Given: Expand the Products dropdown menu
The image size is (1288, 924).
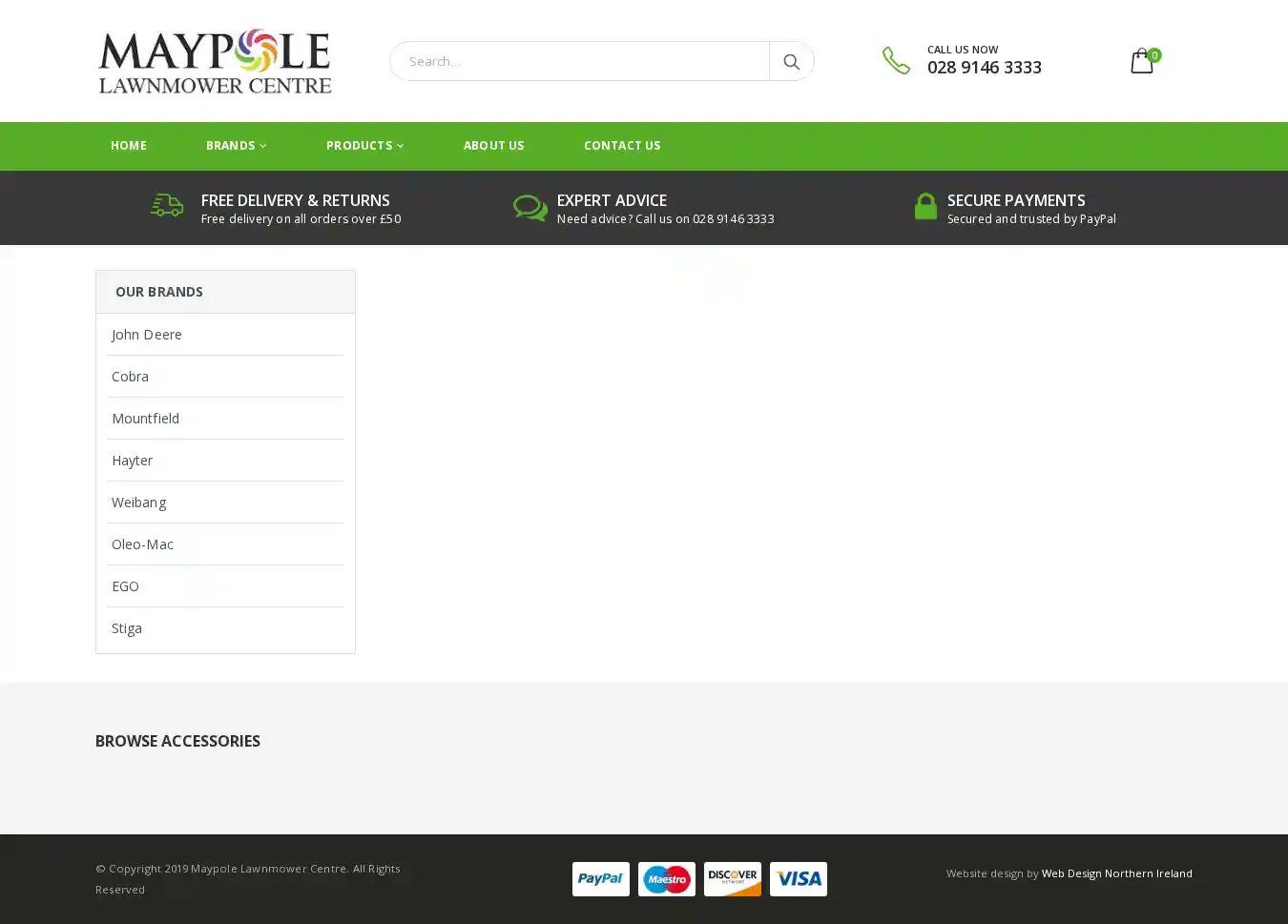Looking at the screenshot, I should pos(364,146).
